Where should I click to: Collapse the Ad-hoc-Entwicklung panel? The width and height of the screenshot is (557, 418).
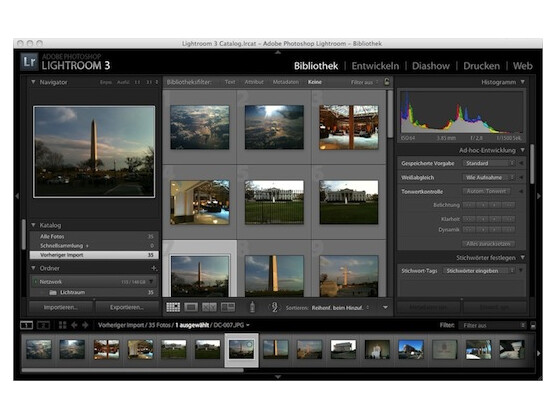point(523,150)
